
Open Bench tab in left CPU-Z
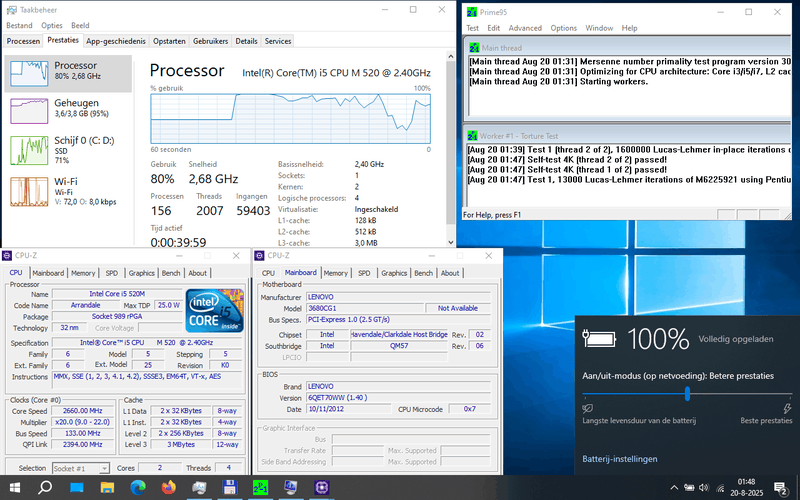(x=171, y=273)
